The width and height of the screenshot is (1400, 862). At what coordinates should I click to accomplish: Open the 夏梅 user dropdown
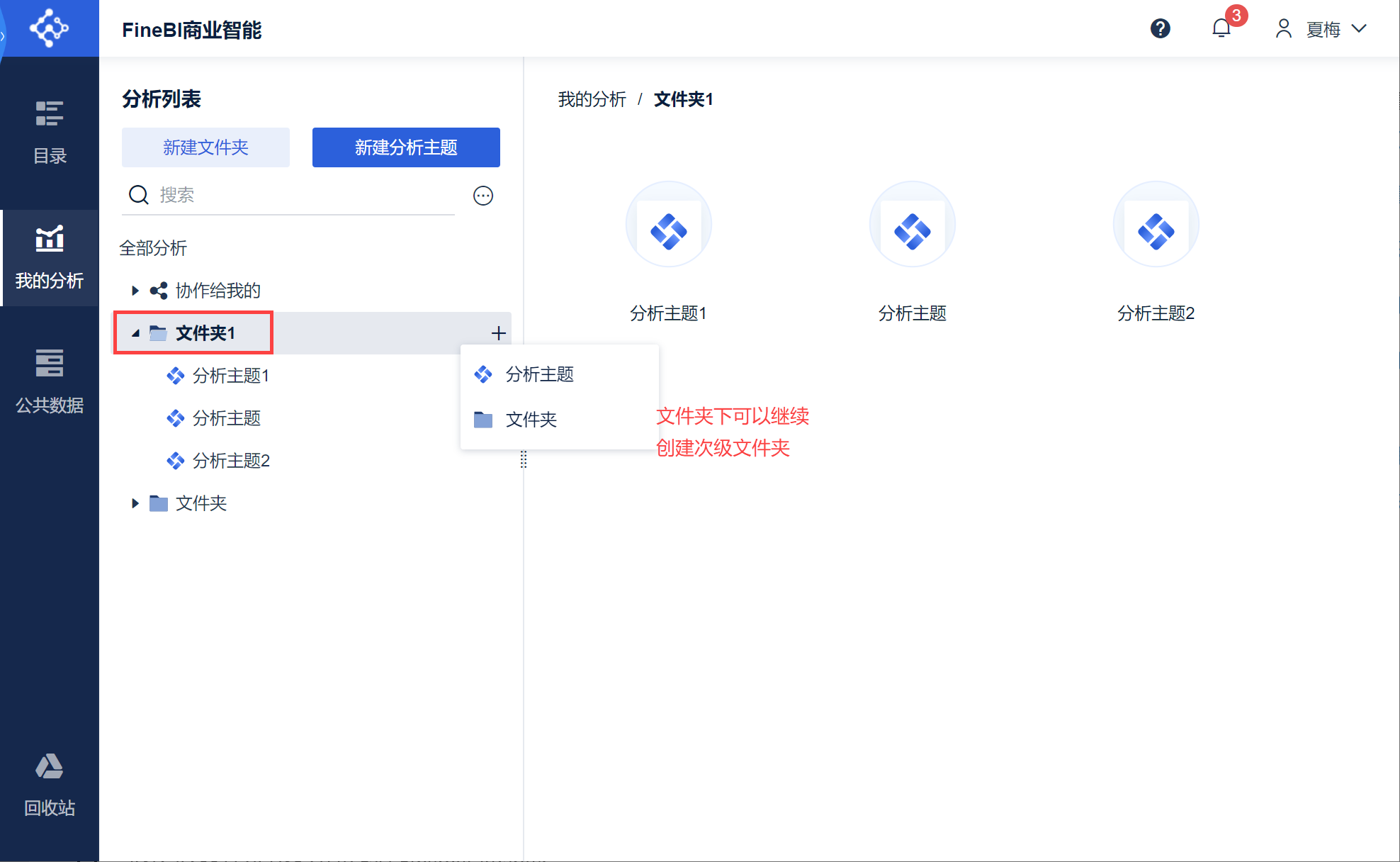(x=1321, y=29)
